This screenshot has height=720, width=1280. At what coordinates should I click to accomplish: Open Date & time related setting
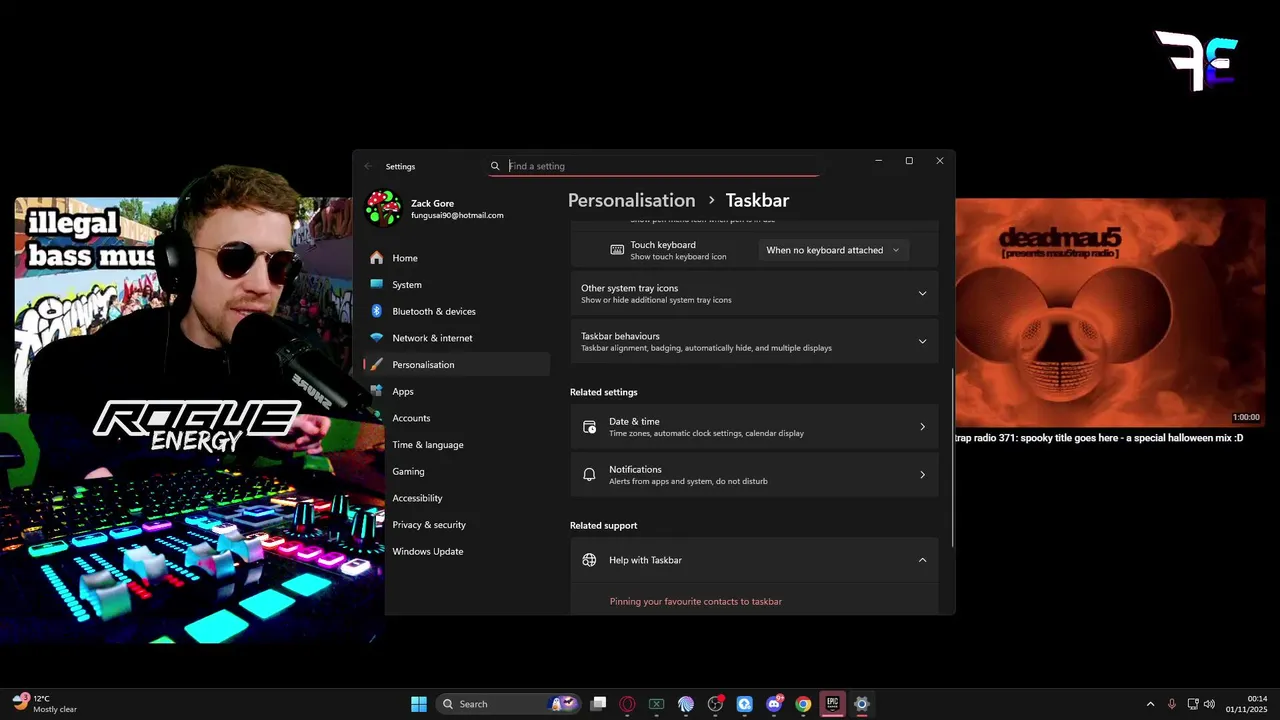[x=754, y=427]
